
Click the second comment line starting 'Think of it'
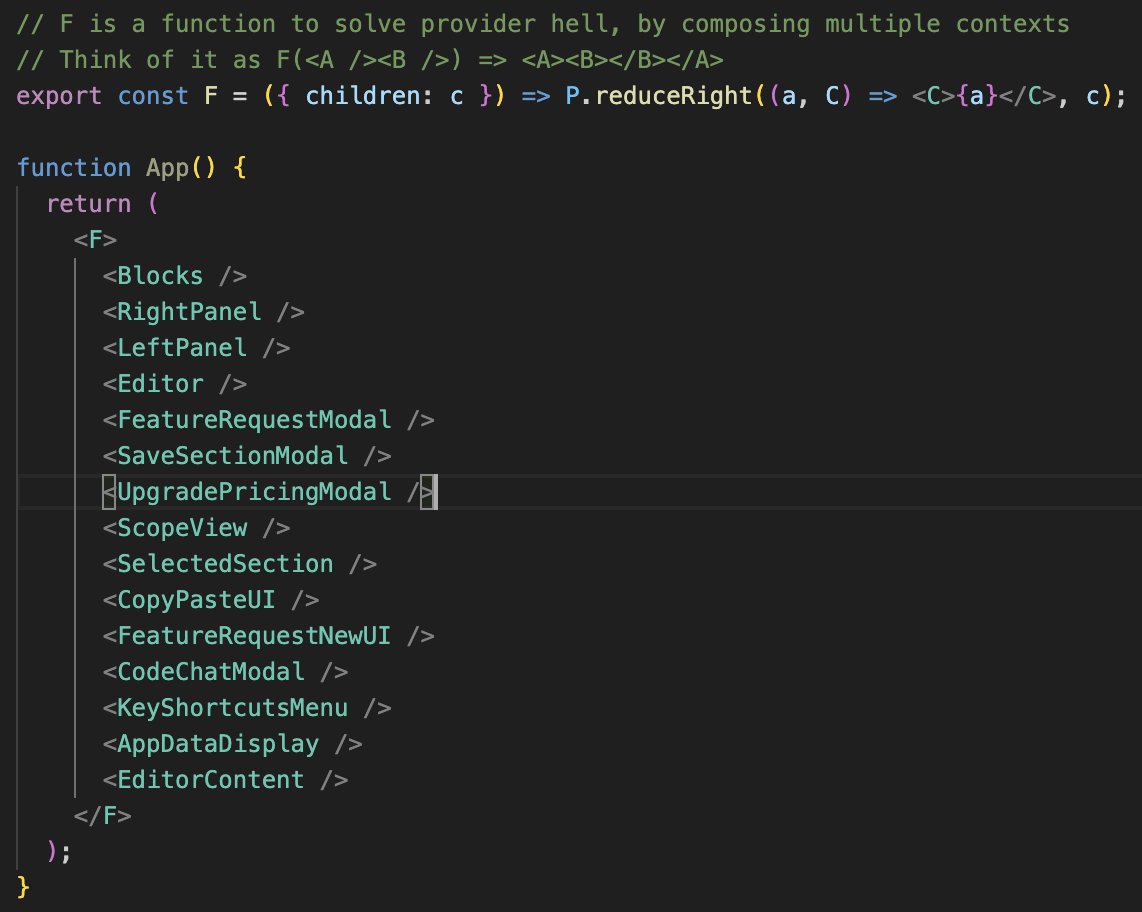(370, 60)
